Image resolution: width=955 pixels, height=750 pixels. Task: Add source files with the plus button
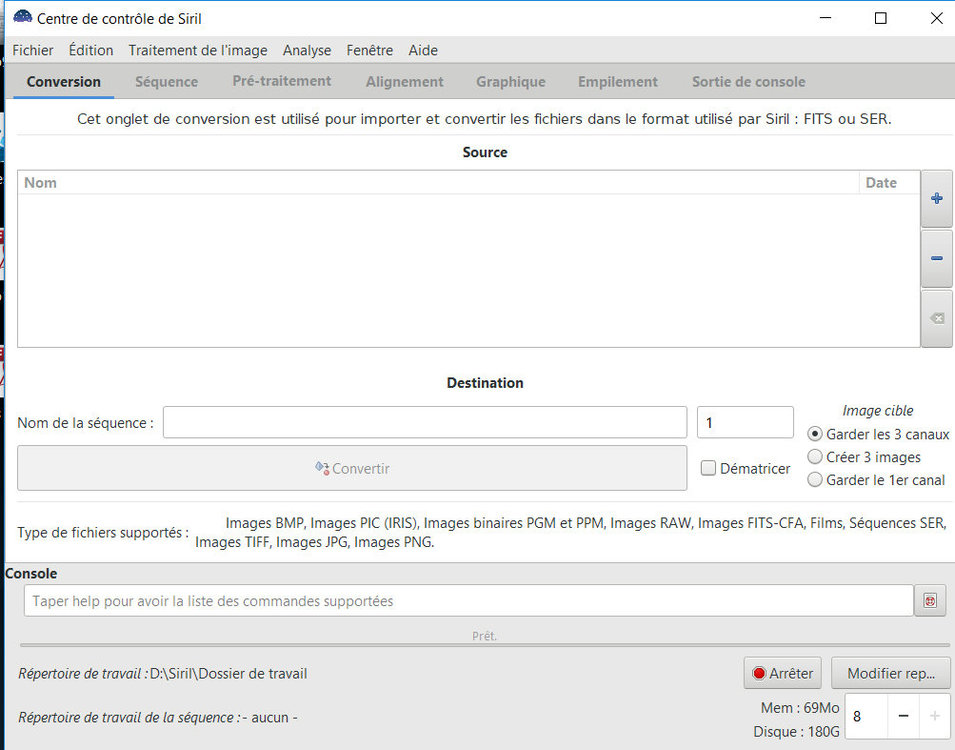(x=937, y=199)
